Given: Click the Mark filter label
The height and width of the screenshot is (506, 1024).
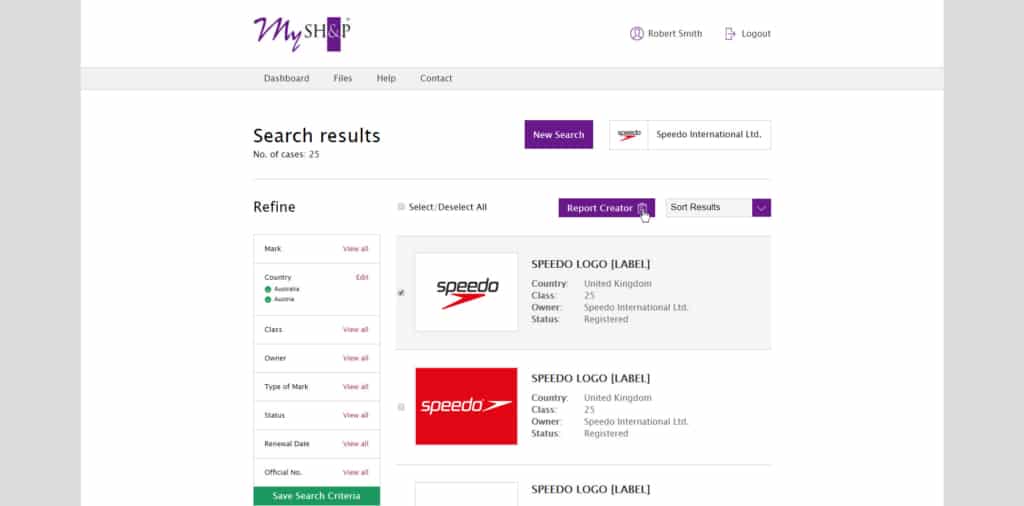Looking at the screenshot, I should pyautogui.click(x=272, y=249).
